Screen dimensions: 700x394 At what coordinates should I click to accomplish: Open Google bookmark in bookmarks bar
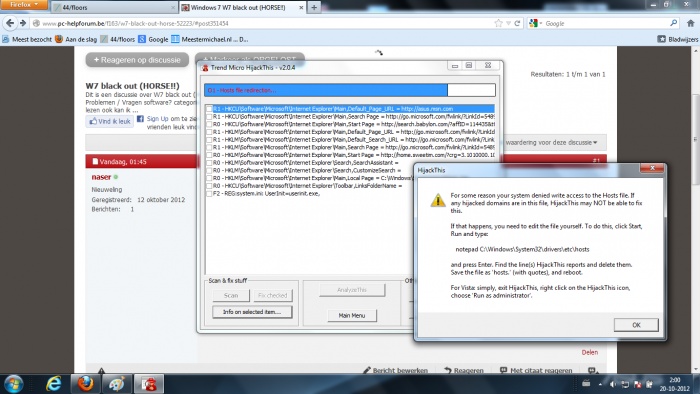click(154, 39)
